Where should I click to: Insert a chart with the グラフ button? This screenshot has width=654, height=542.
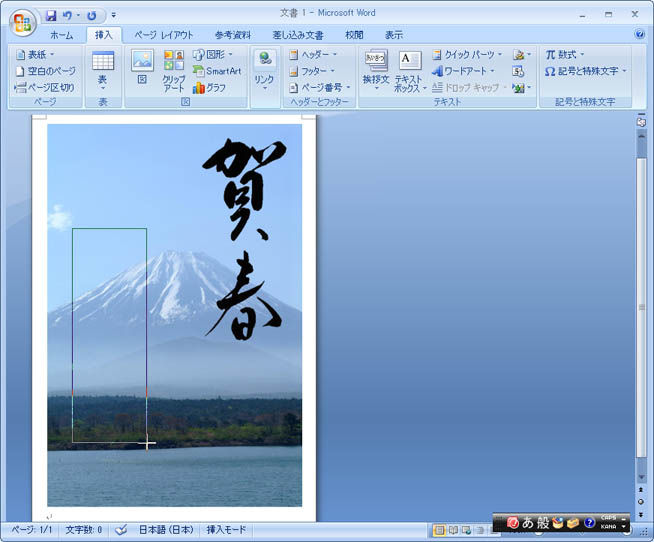pyautogui.click(x=209, y=88)
